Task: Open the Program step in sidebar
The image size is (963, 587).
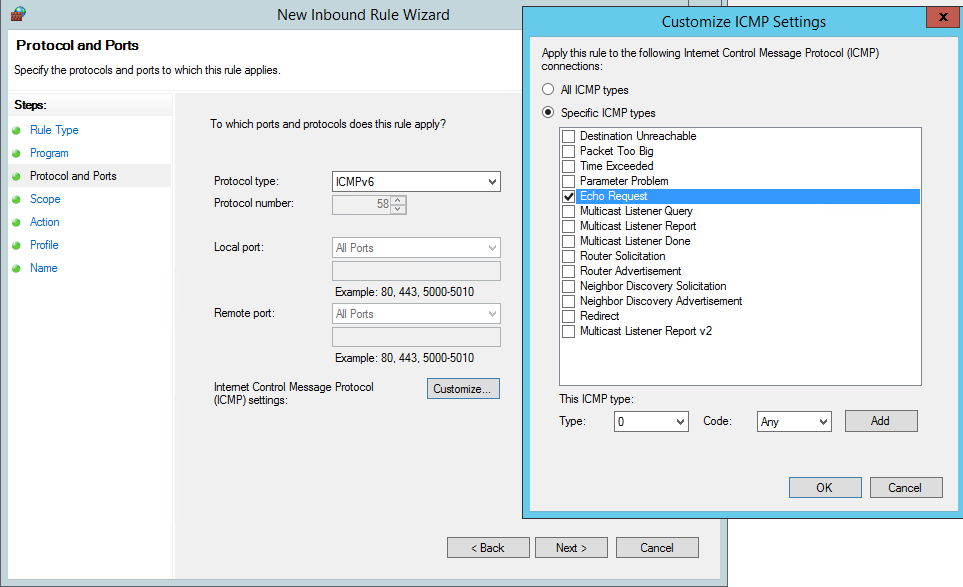Action: (49, 153)
